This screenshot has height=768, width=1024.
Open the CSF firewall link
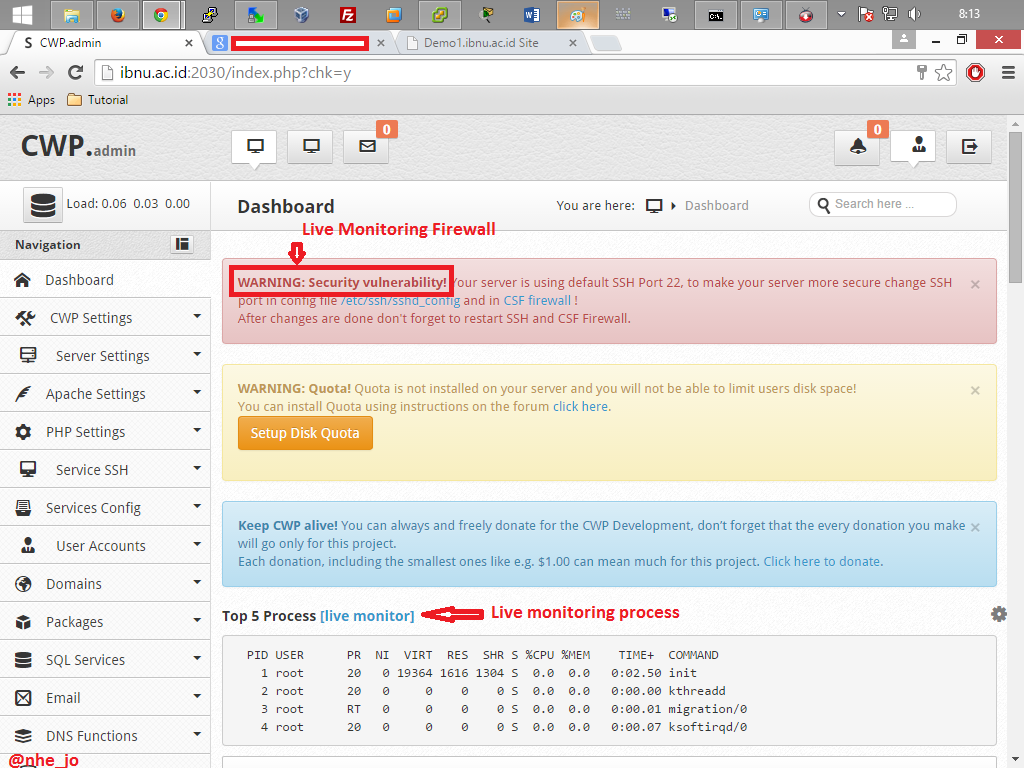pos(537,300)
